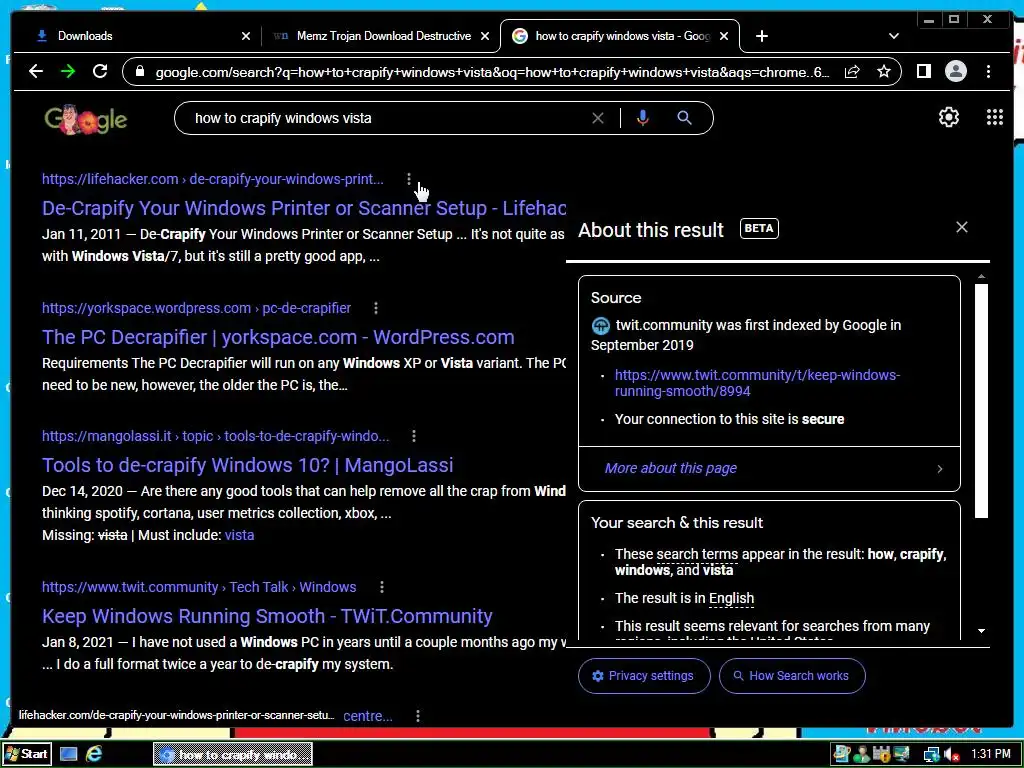Open options for the twit.community result
Viewport: 1024px width, 768px height.
click(381, 587)
